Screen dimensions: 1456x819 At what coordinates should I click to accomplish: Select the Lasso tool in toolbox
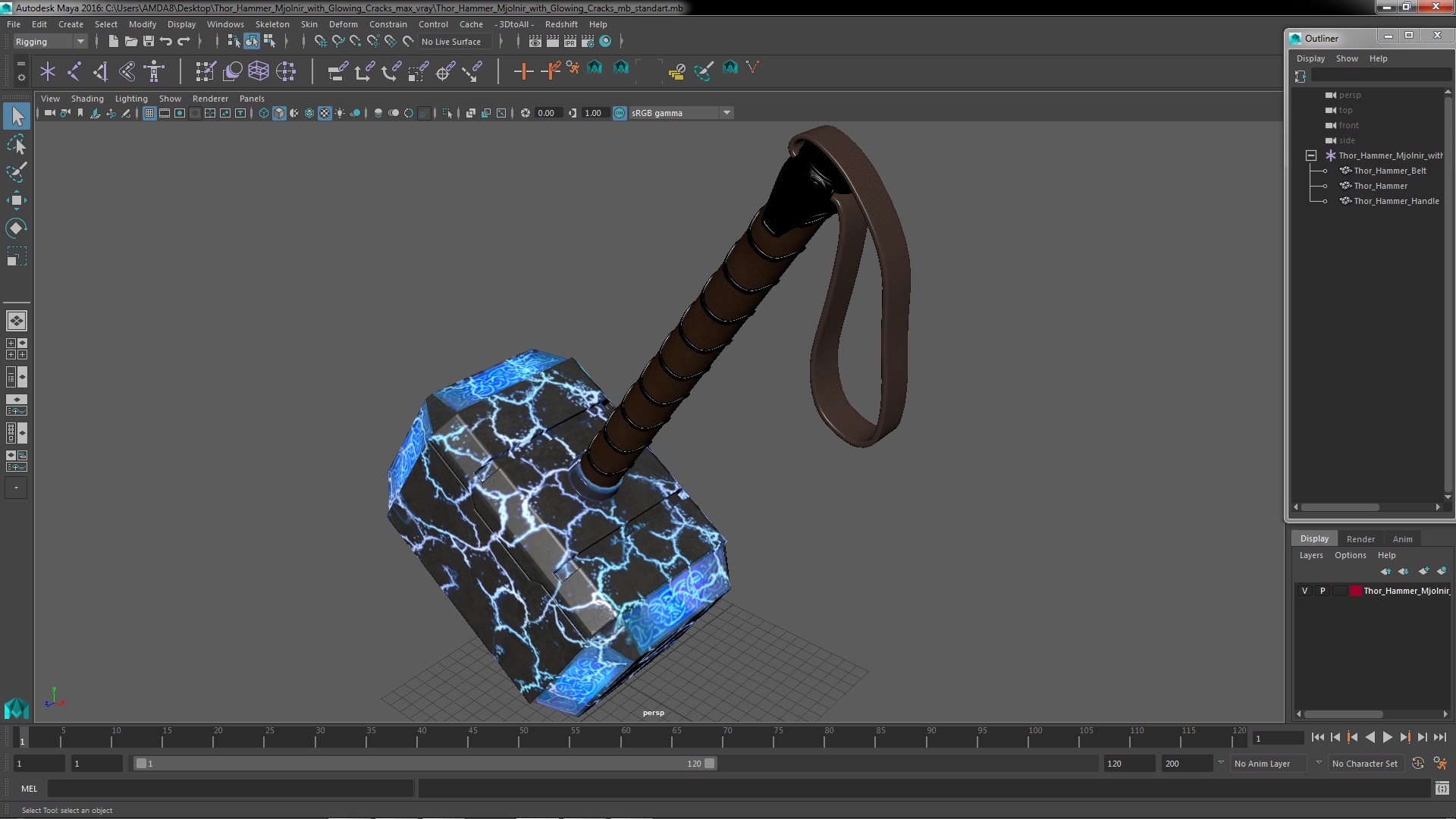tap(16, 144)
